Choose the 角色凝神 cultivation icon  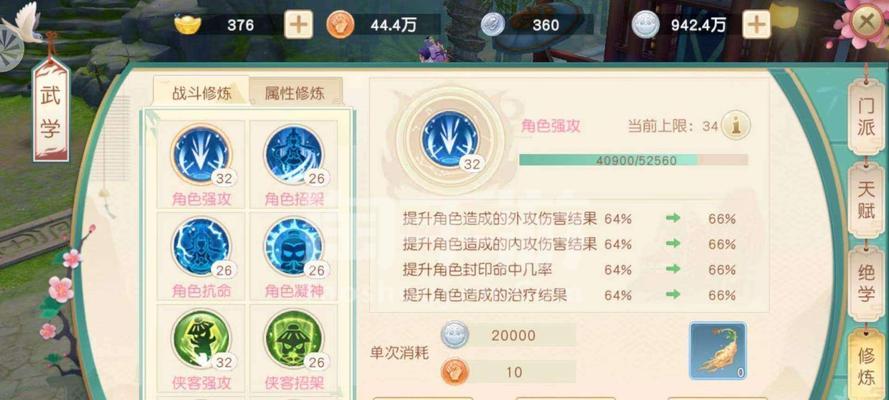click(294, 247)
